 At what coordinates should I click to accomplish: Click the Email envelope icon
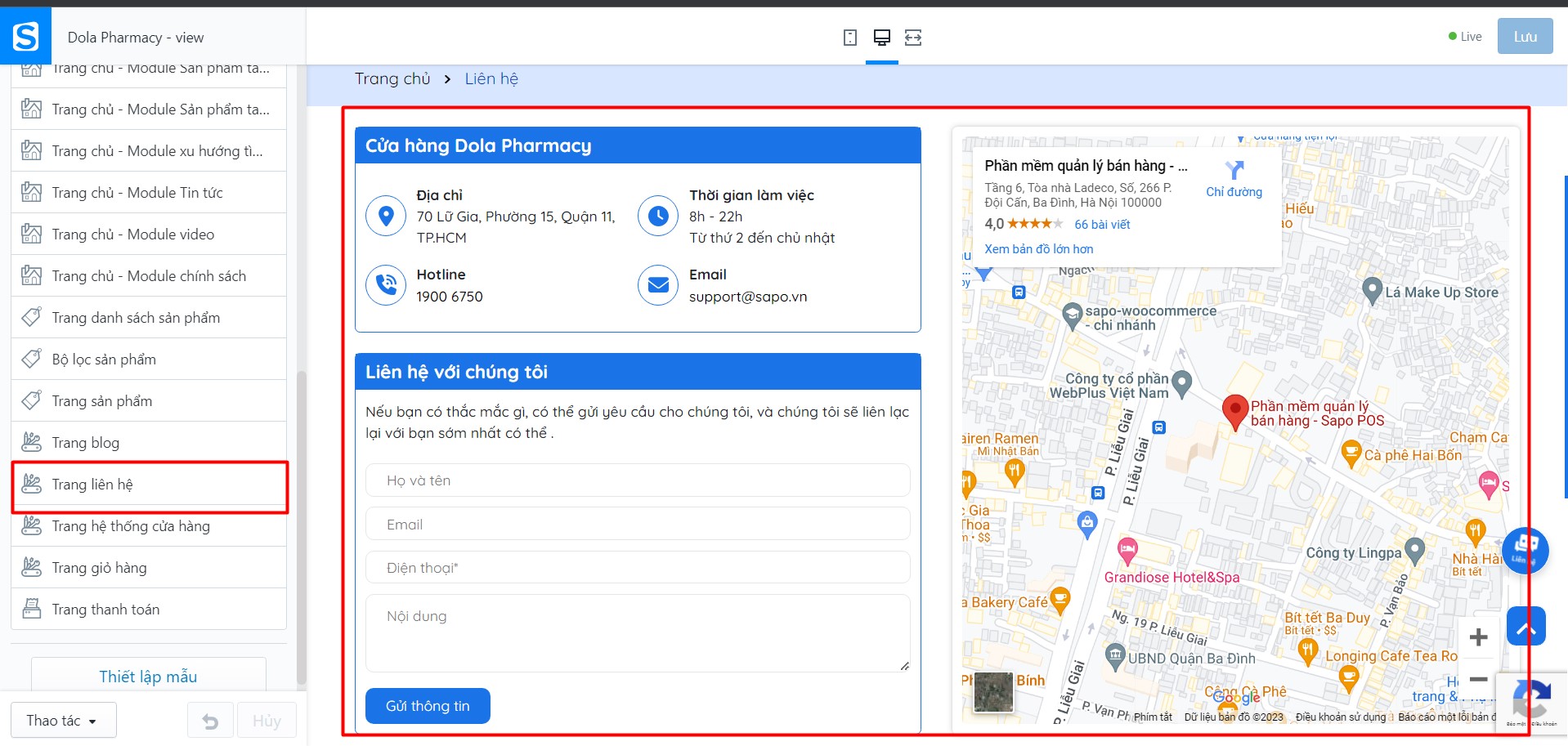pos(658,285)
